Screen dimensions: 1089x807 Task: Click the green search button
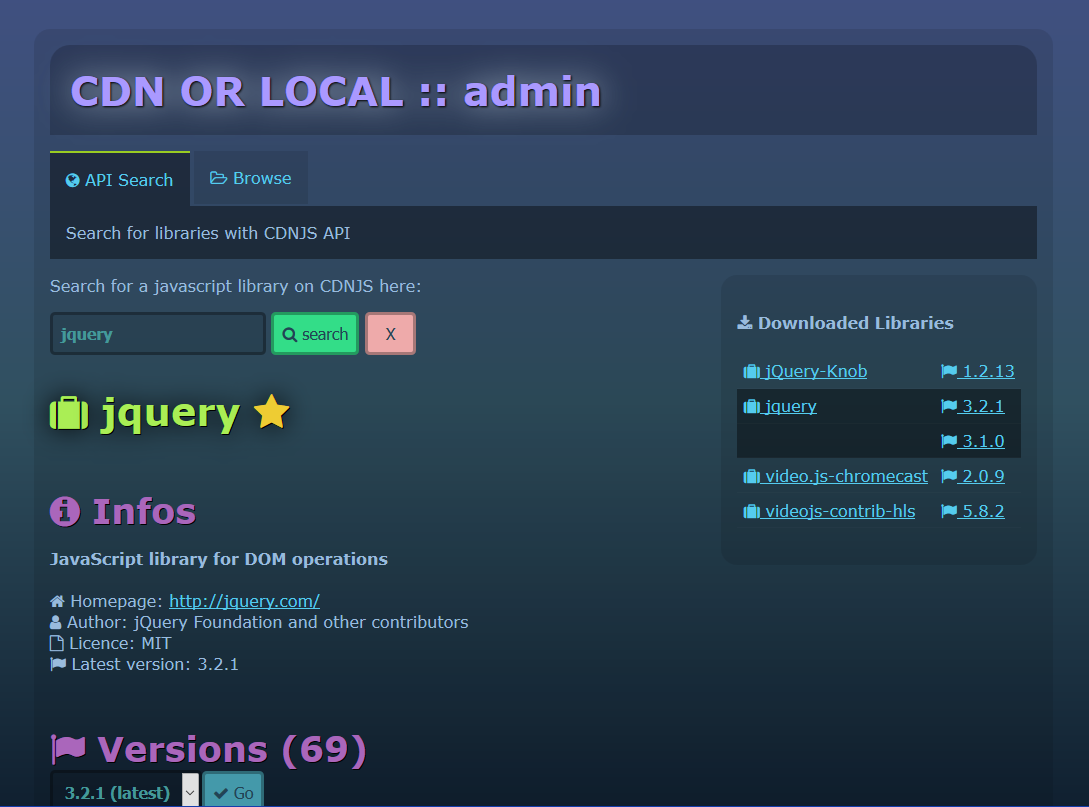coord(315,334)
